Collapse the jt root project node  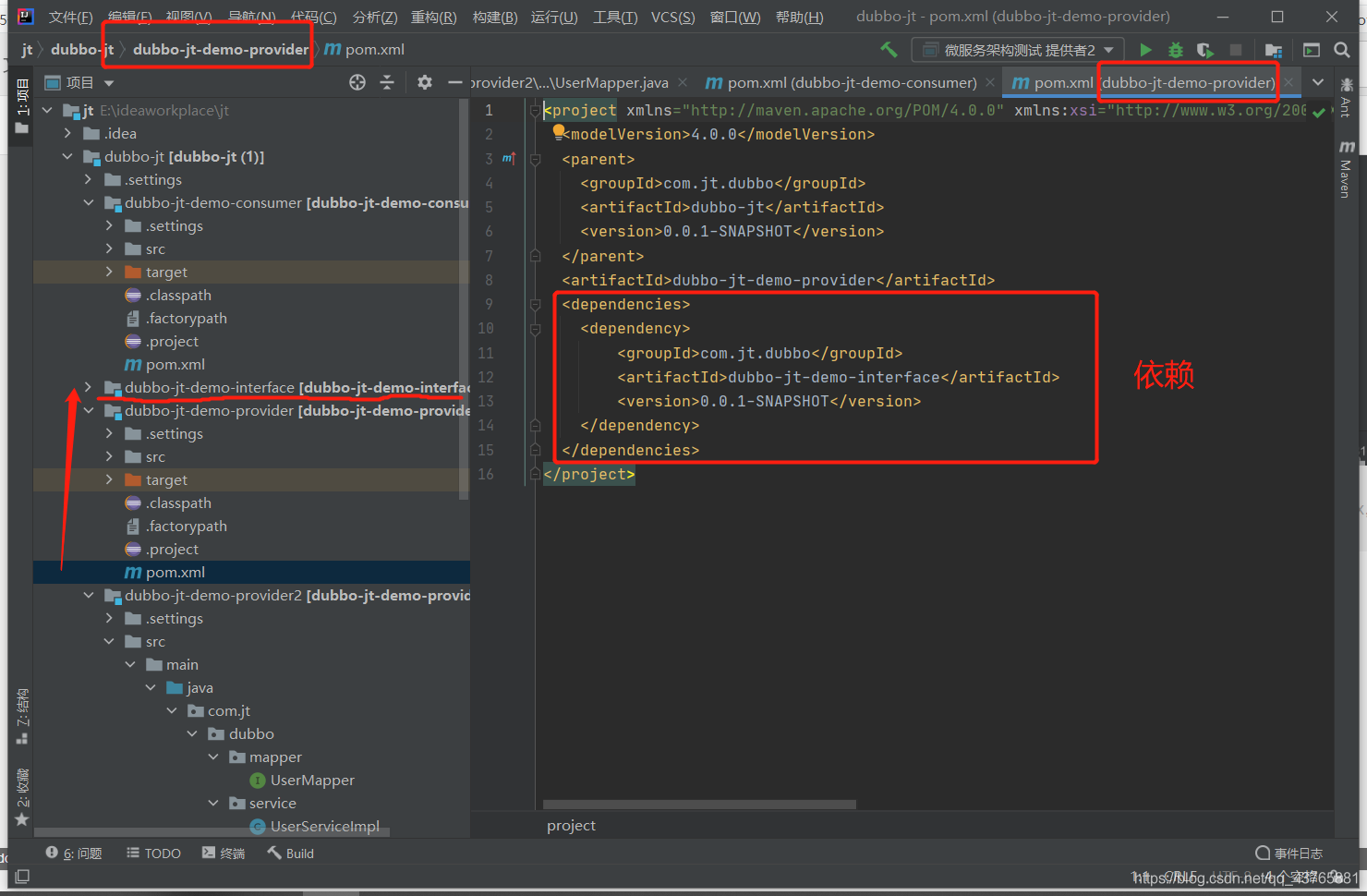pyautogui.click(x=47, y=110)
